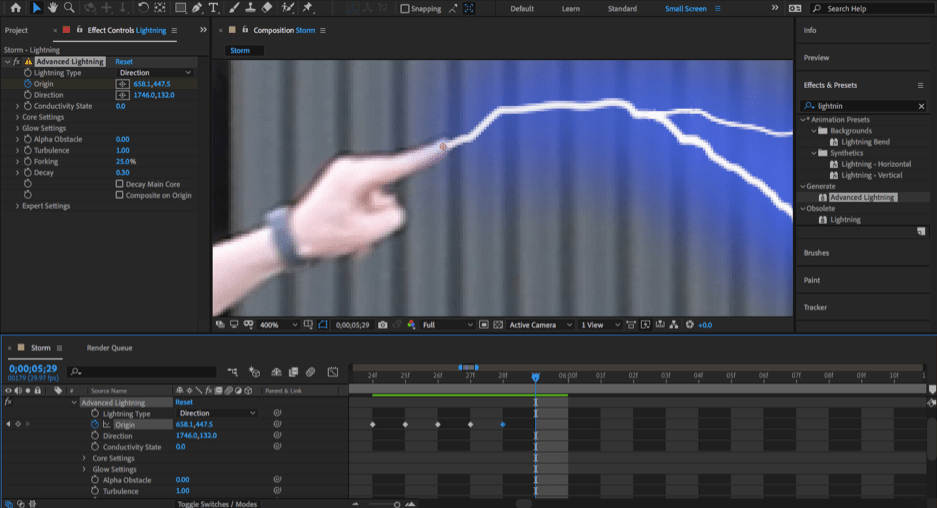Select the Eraser tool
The height and width of the screenshot is (508, 937).
click(x=267, y=8)
